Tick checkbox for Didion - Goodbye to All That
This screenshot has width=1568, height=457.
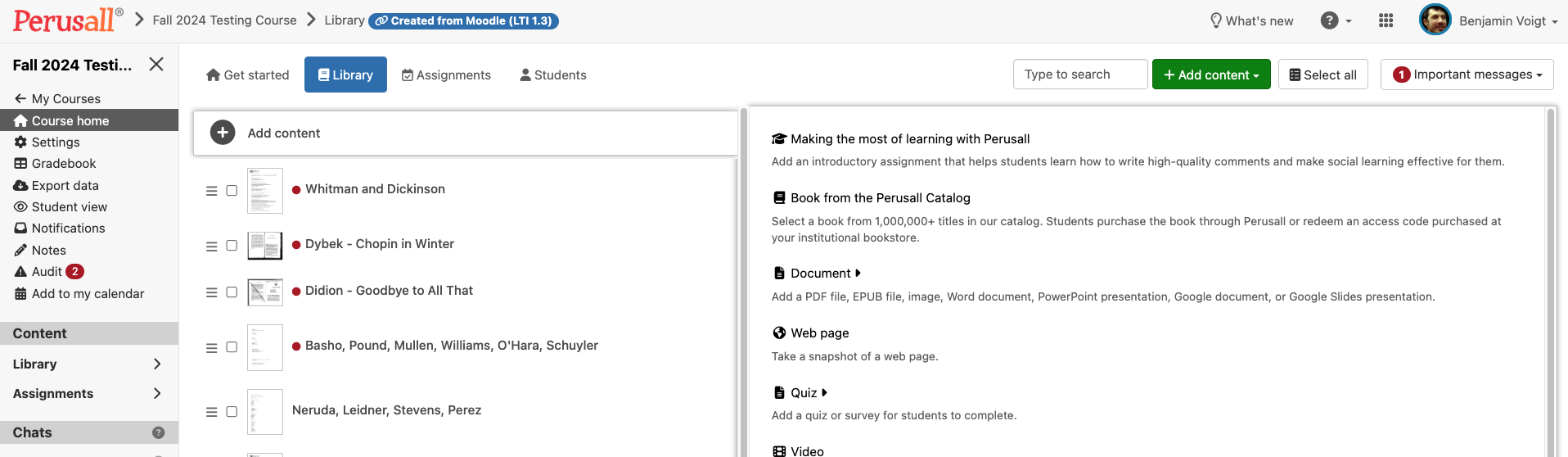point(232,292)
